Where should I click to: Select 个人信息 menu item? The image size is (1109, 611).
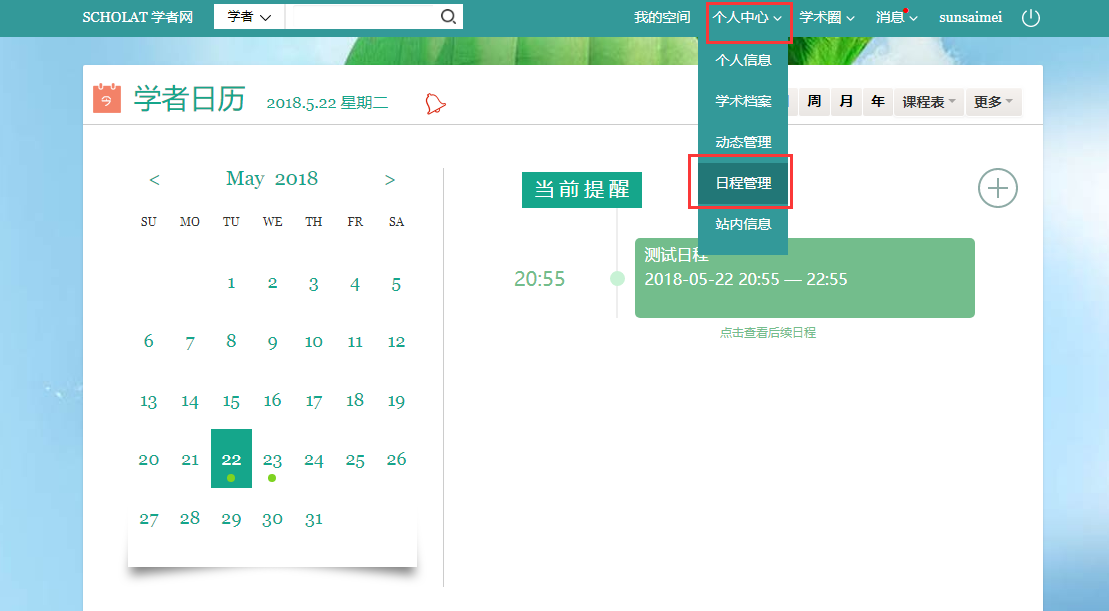[743, 60]
